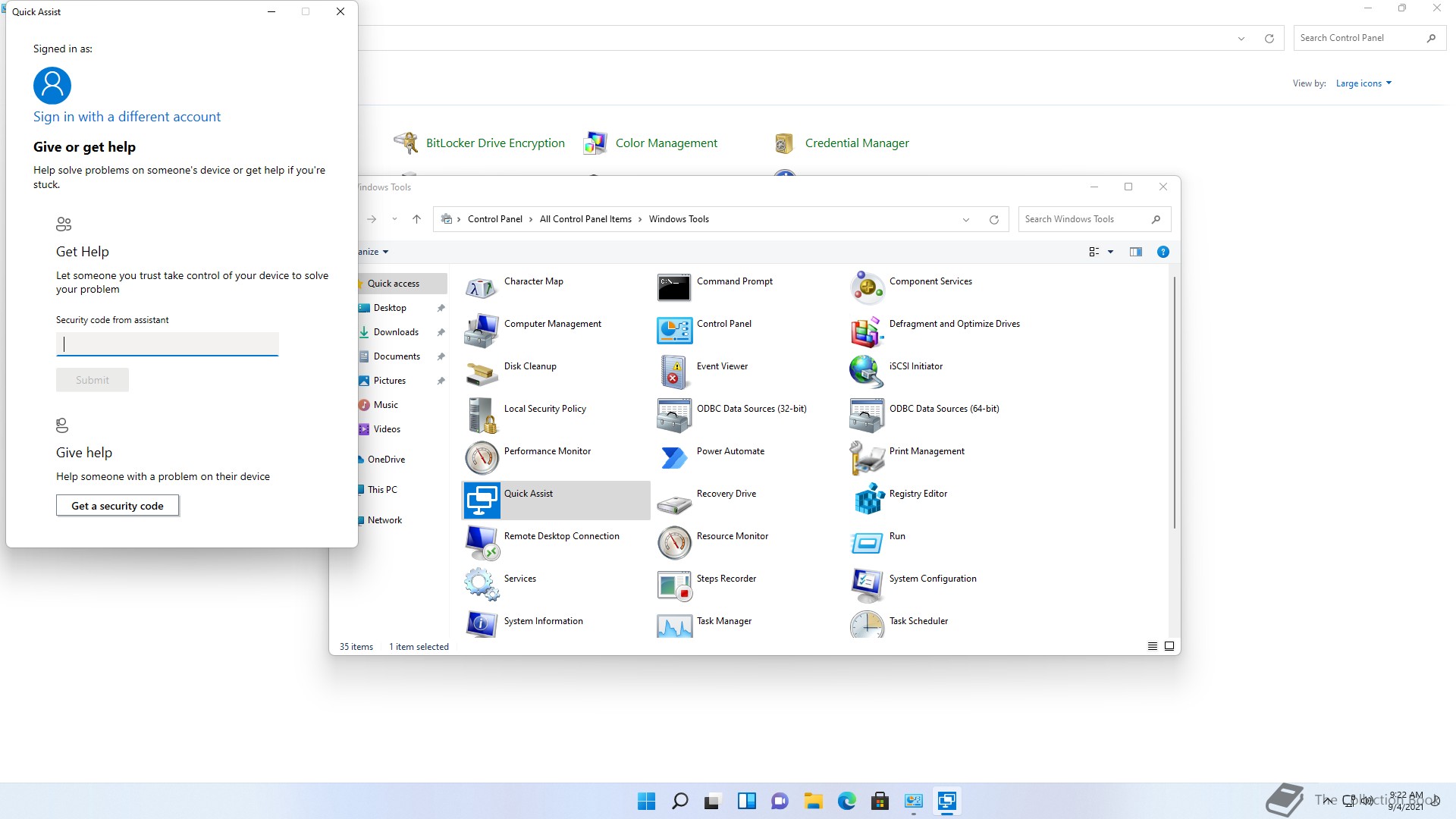1456x819 pixels.
Task: Open Computer Management icon
Action: click(x=482, y=331)
